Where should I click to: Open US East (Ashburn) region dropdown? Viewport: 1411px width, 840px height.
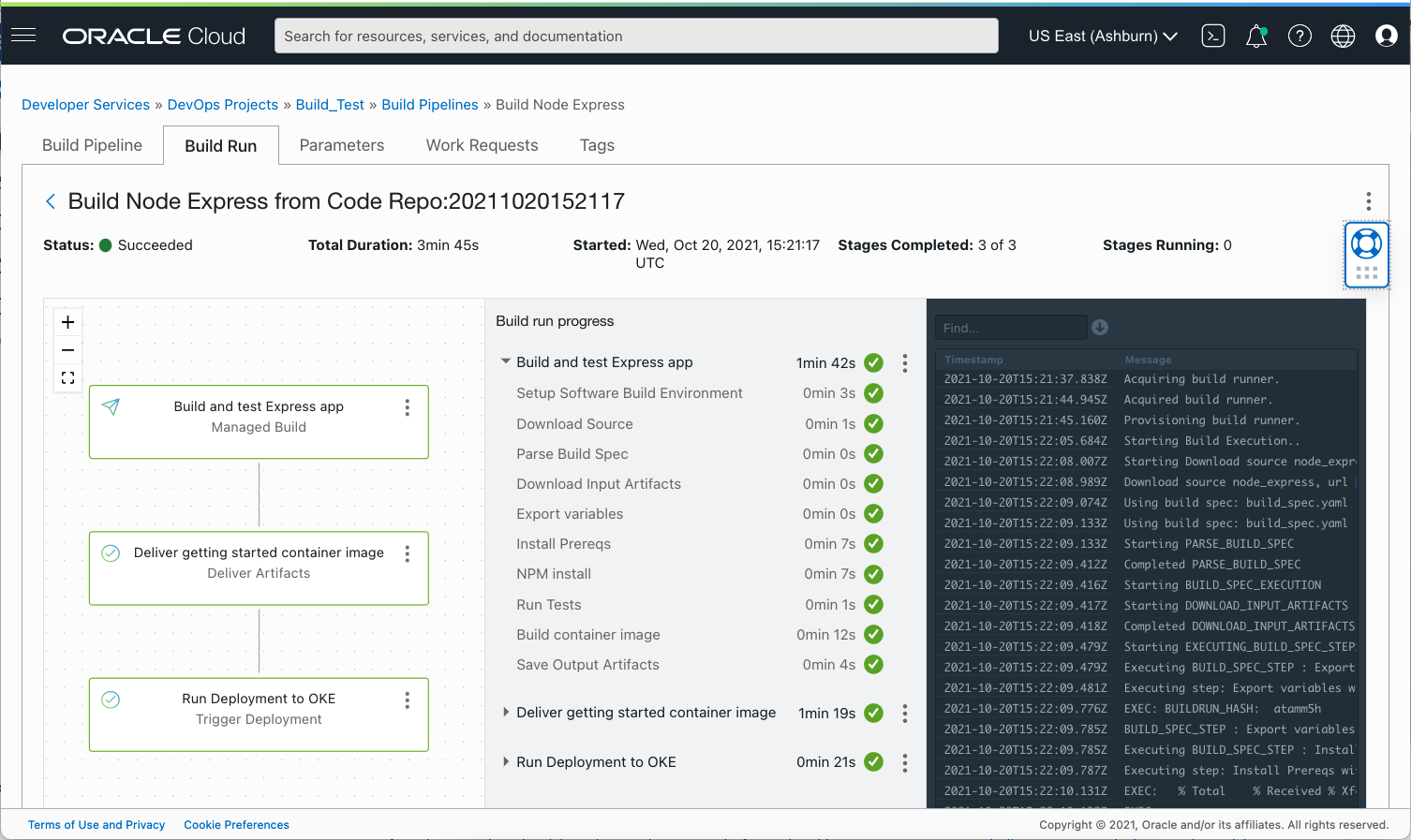(x=1102, y=36)
